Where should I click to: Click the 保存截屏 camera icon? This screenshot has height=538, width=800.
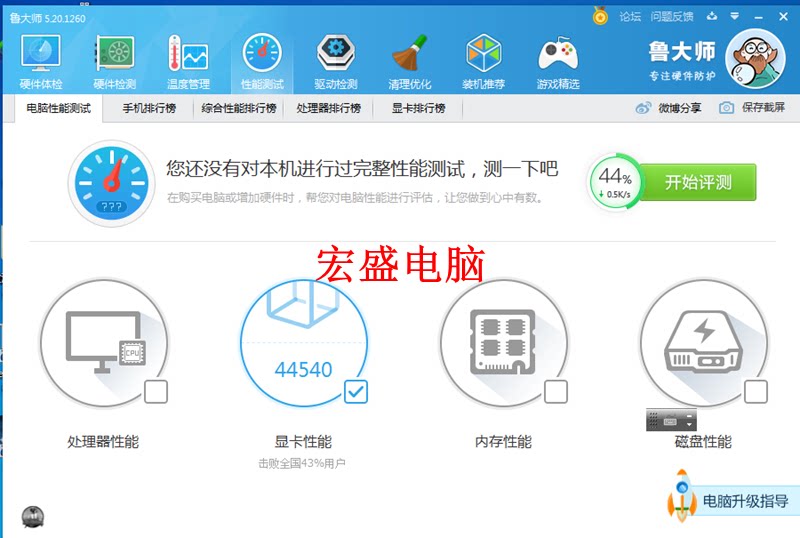(x=727, y=108)
